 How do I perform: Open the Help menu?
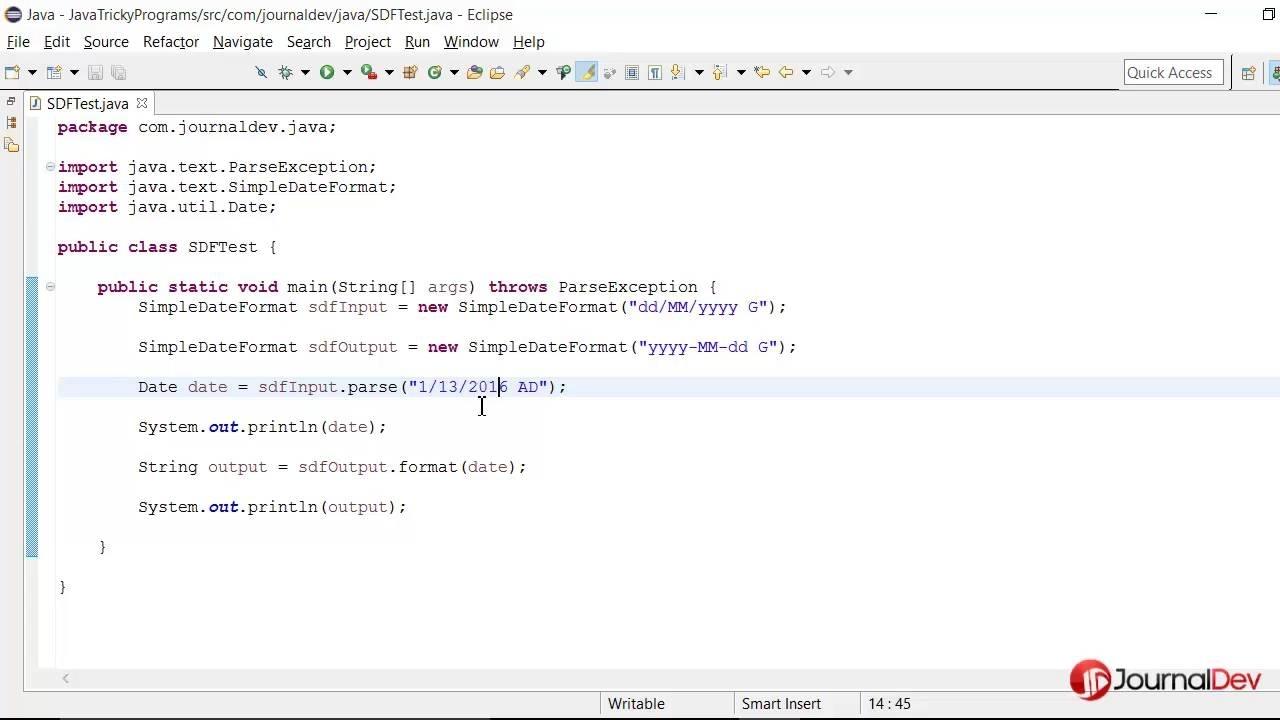(x=529, y=42)
